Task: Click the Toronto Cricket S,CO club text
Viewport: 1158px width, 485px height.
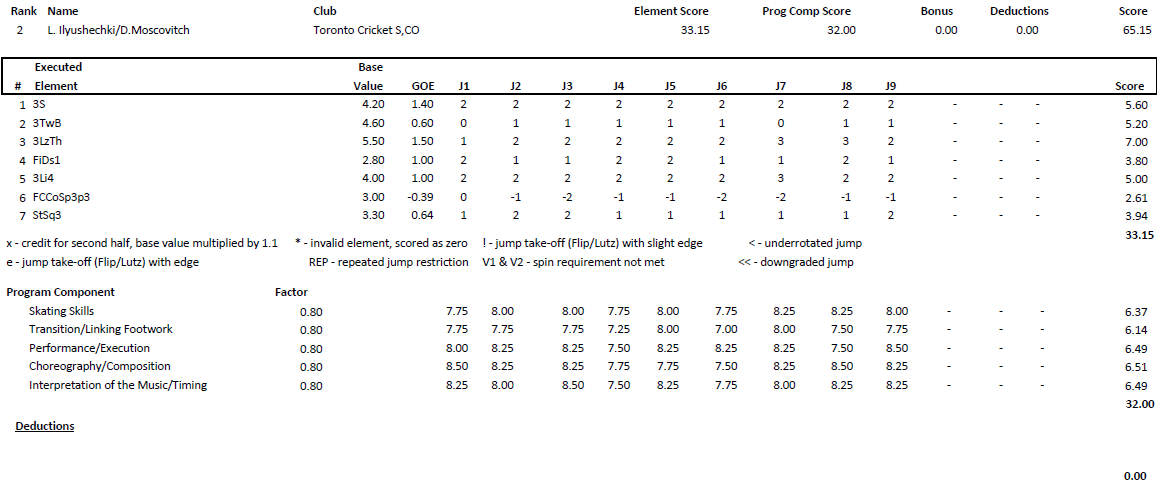Action: point(367,30)
